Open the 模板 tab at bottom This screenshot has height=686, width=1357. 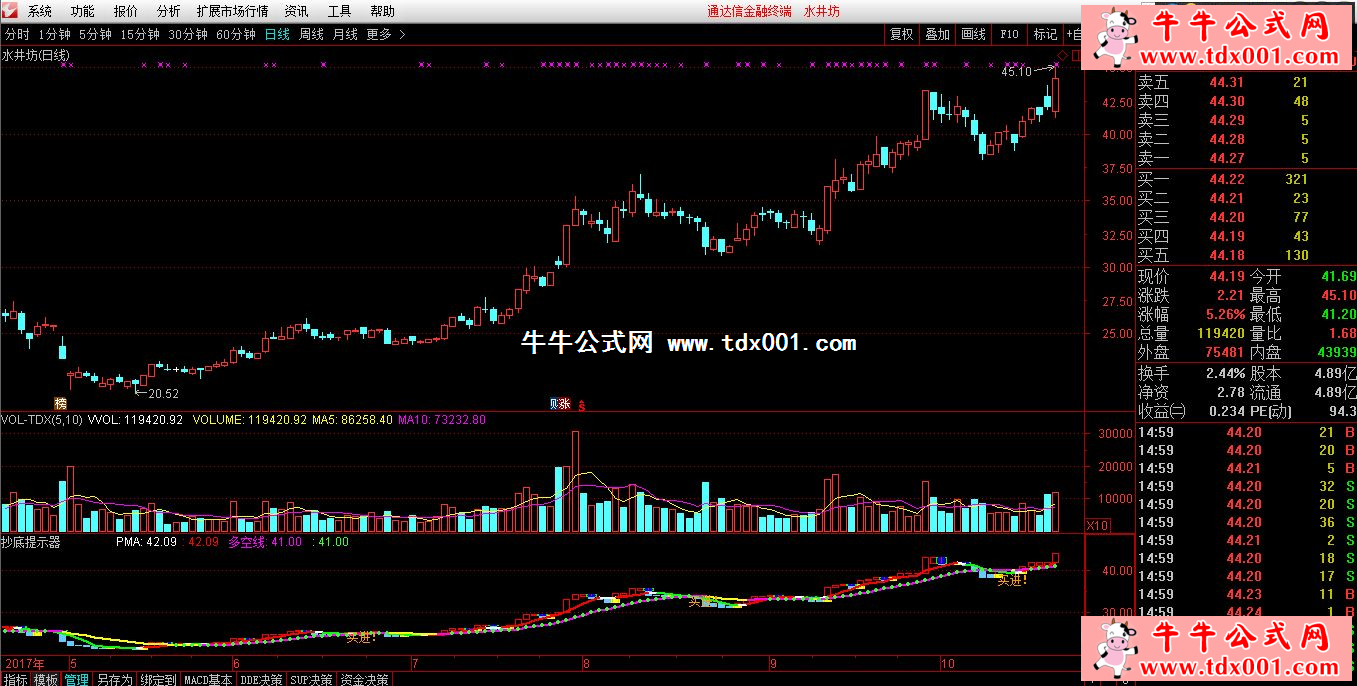[x=46, y=679]
